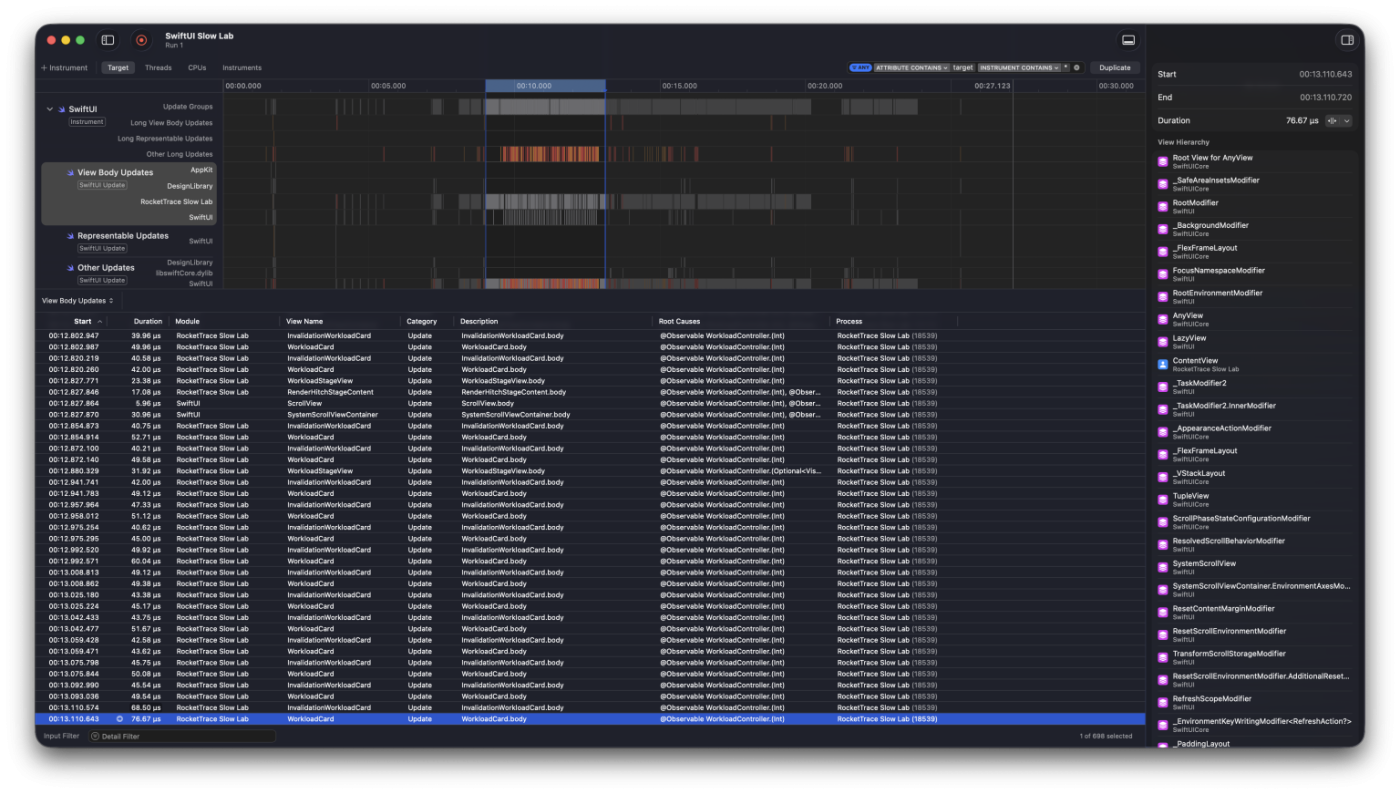
Task: Click the Duplicate button
Action: click(x=1115, y=68)
